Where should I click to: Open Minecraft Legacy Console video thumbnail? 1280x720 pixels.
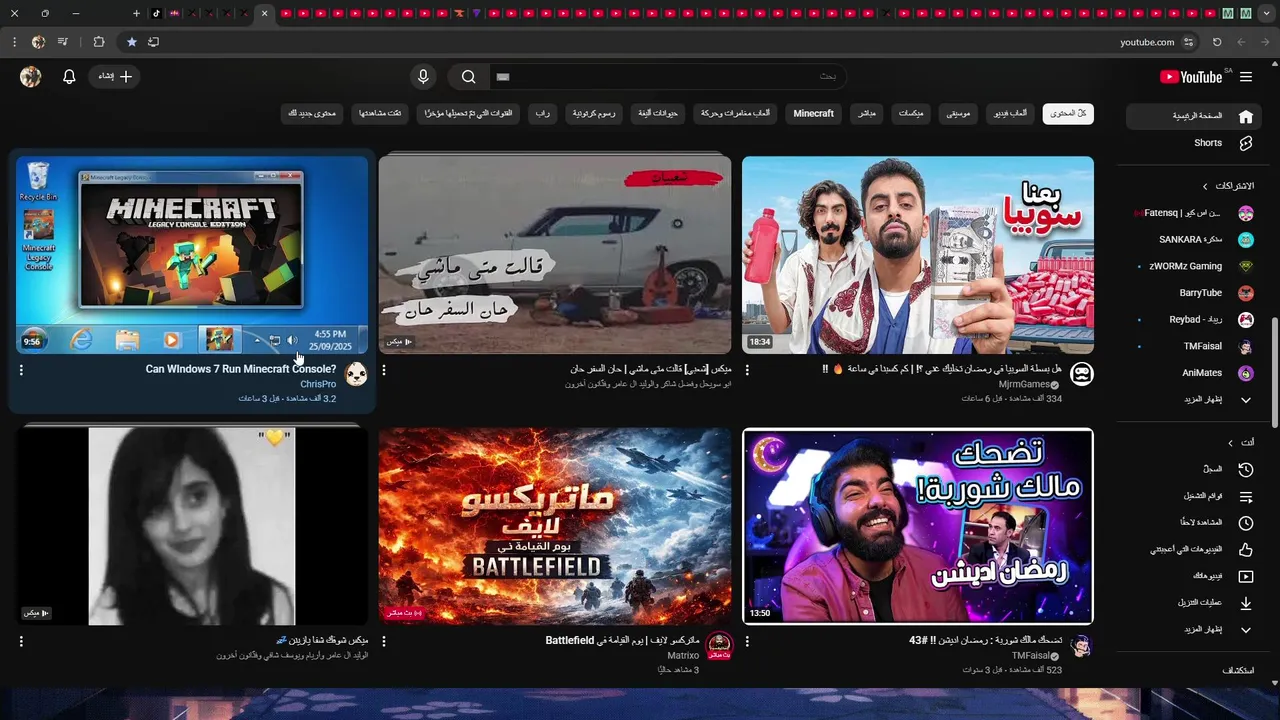[192, 254]
